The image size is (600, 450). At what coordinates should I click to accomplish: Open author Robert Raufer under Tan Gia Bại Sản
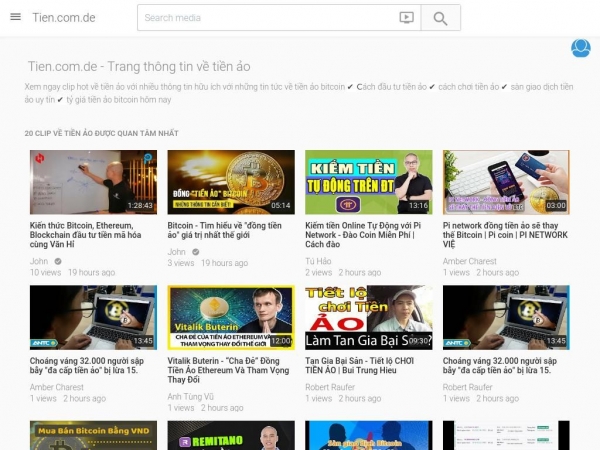pos(330,387)
